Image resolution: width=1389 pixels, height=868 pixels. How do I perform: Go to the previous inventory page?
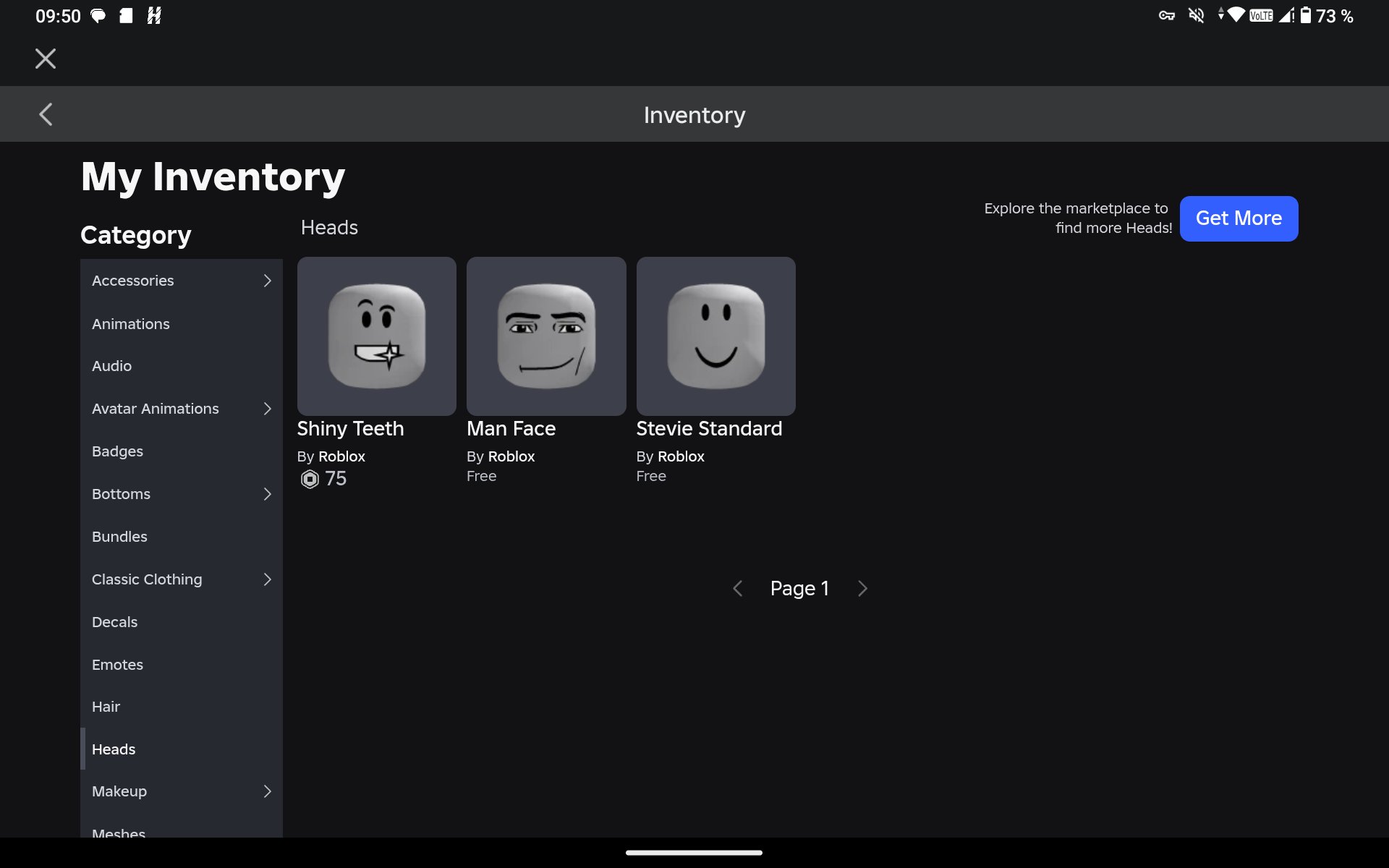(x=737, y=589)
